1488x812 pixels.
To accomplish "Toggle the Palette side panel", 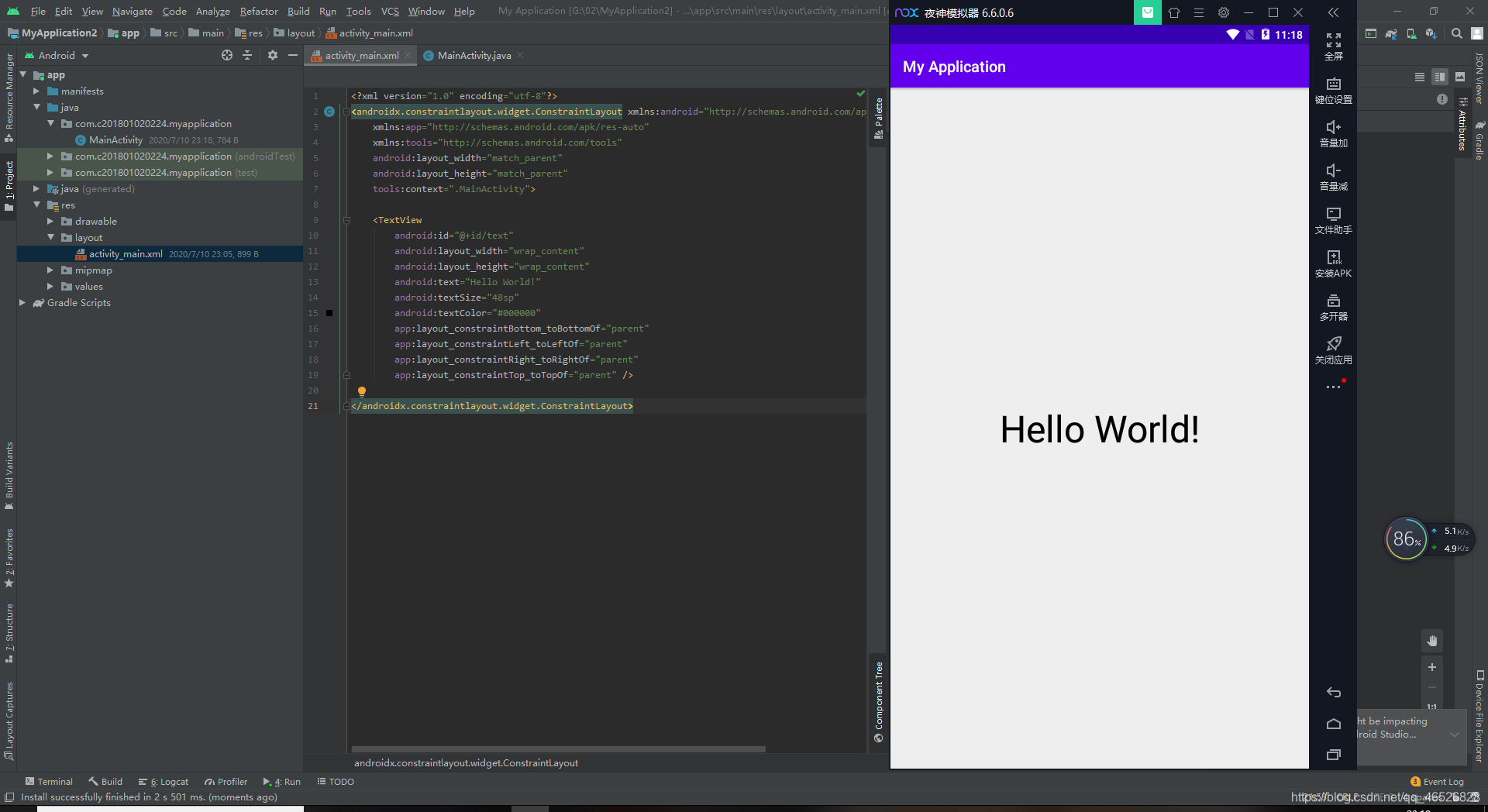I will coord(879,119).
